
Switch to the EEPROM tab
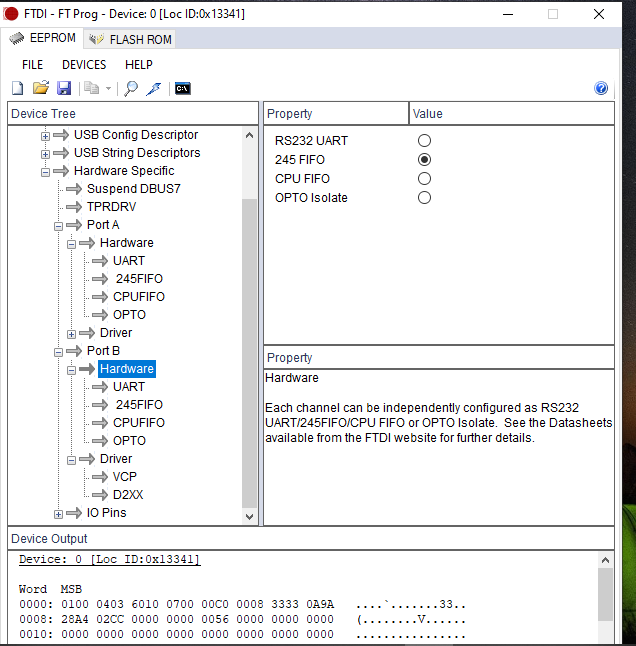(43, 38)
